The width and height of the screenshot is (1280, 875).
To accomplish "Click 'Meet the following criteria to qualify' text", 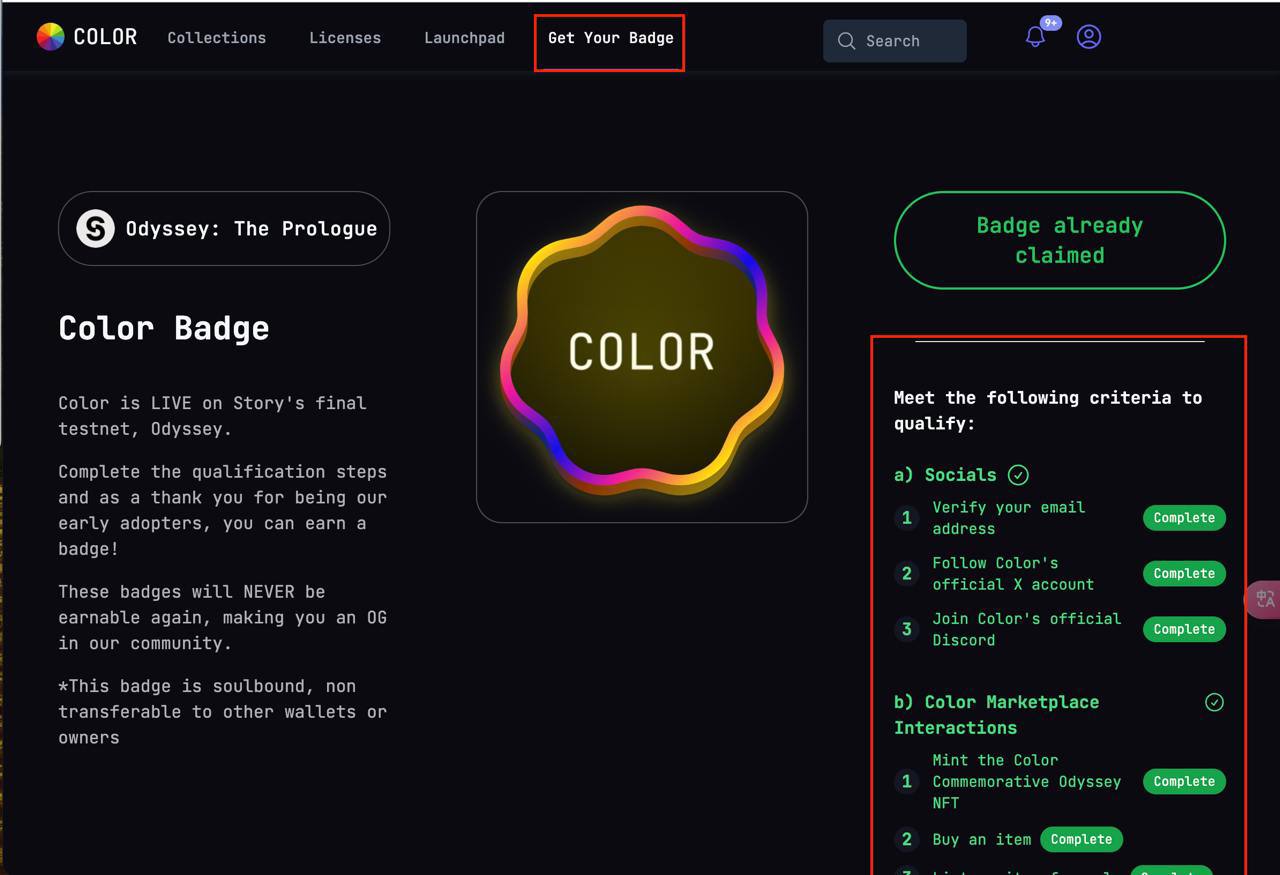I will click(x=1048, y=410).
